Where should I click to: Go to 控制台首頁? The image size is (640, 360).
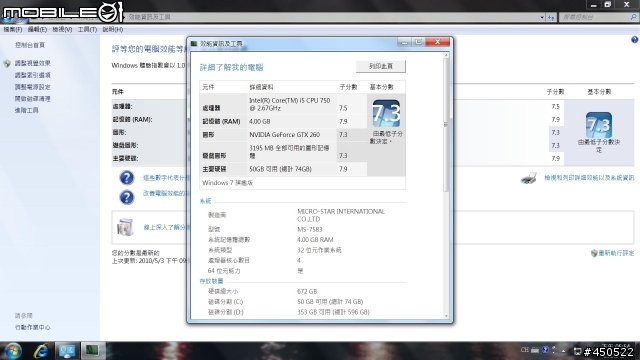[x=30, y=45]
